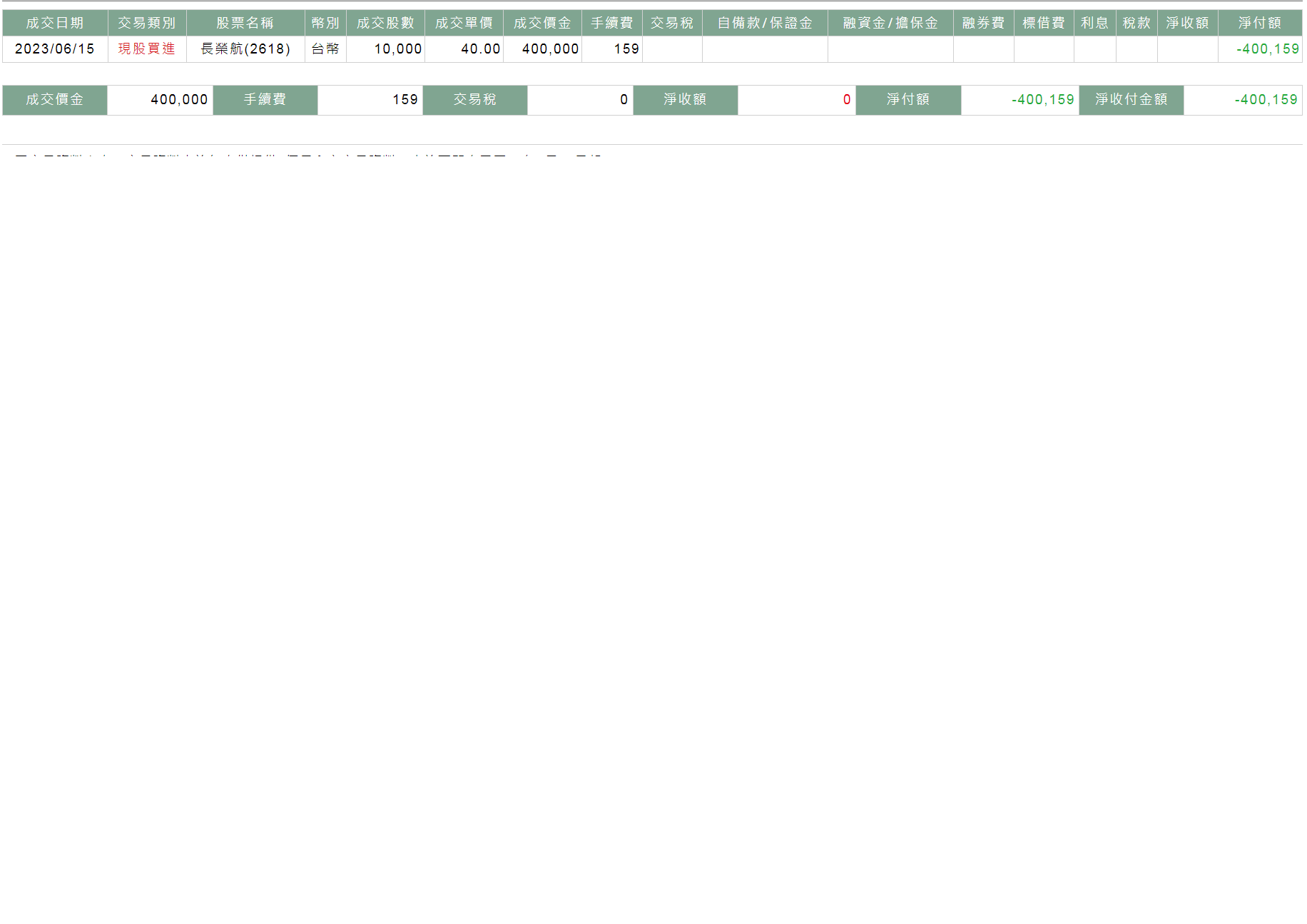Click -400,159 in the transaction row
This screenshot has width=1307, height=924.
(1268, 49)
